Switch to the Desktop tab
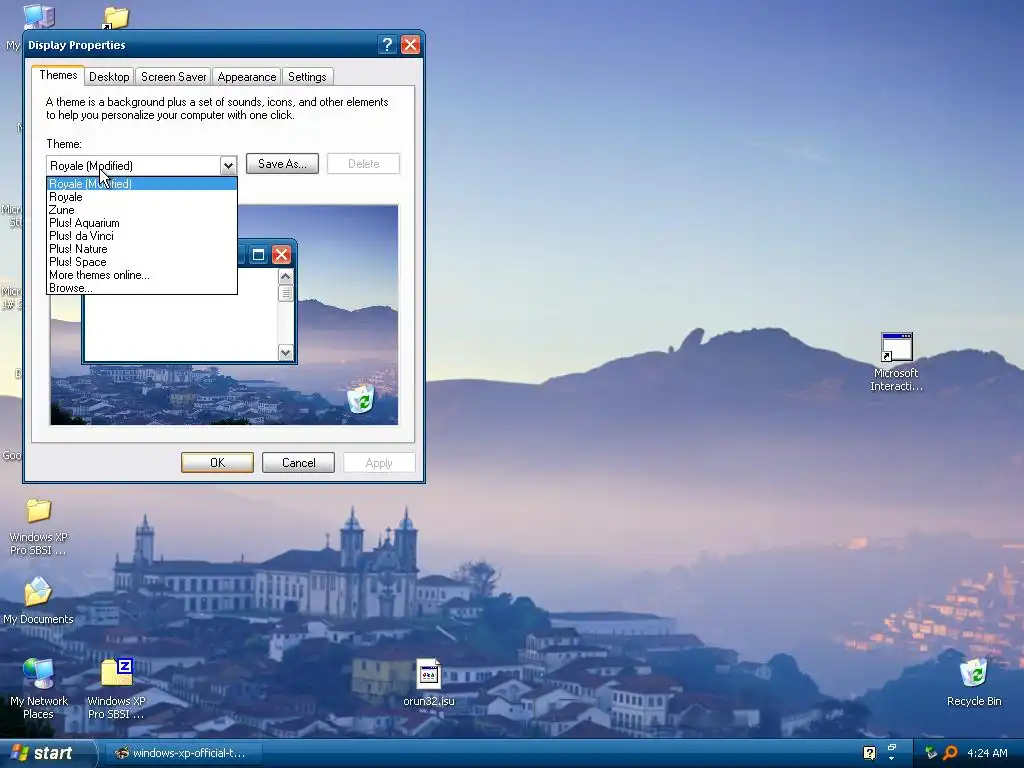This screenshot has width=1024, height=768. click(x=109, y=76)
